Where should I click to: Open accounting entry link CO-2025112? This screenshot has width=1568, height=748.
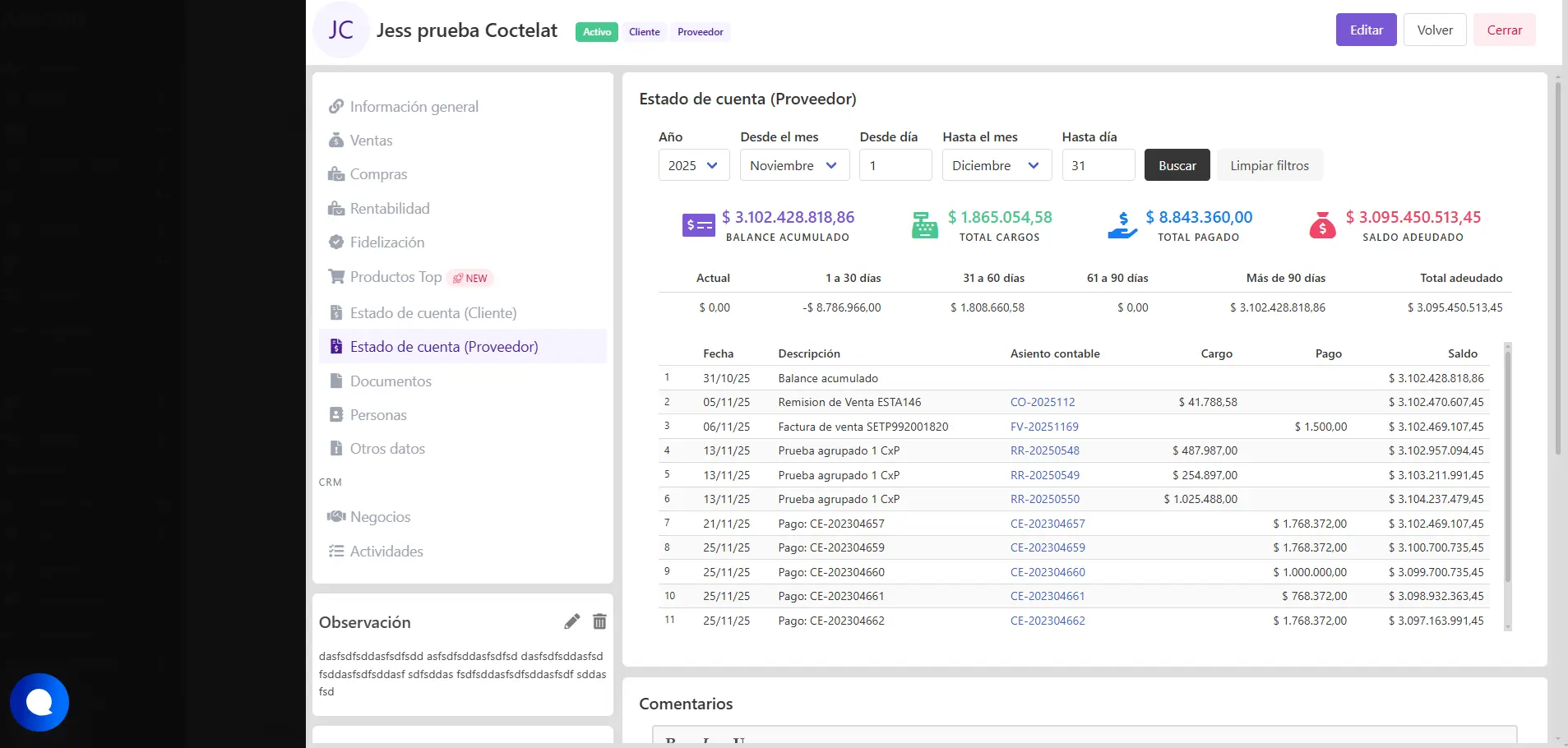click(x=1042, y=403)
